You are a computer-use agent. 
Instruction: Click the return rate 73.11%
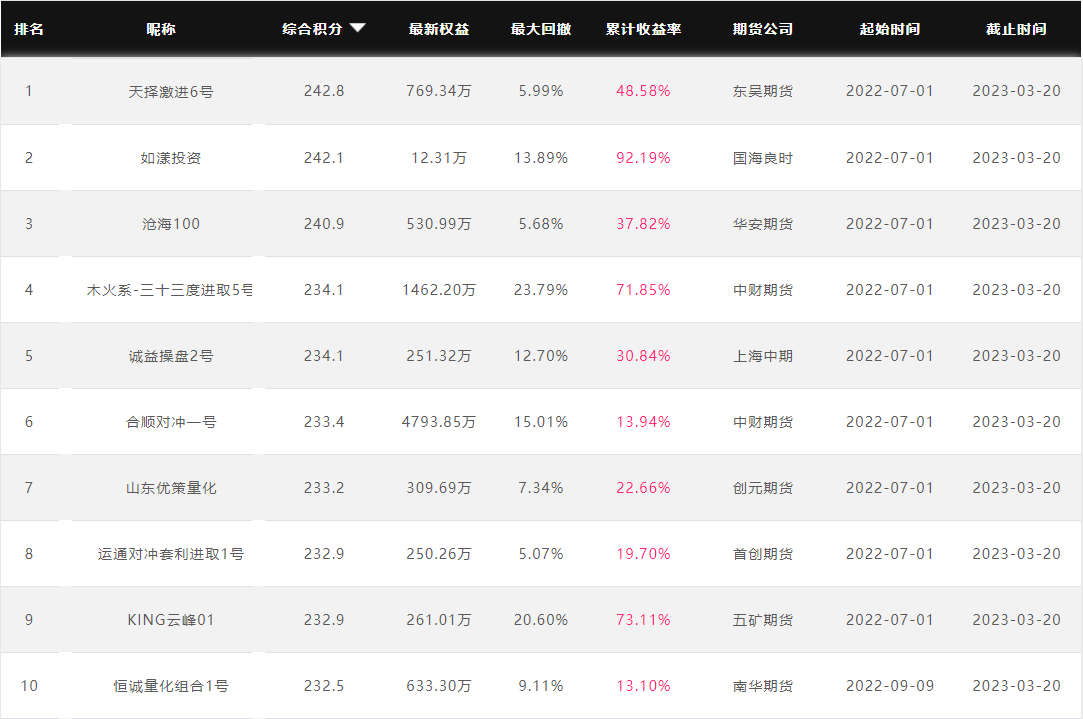643,620
